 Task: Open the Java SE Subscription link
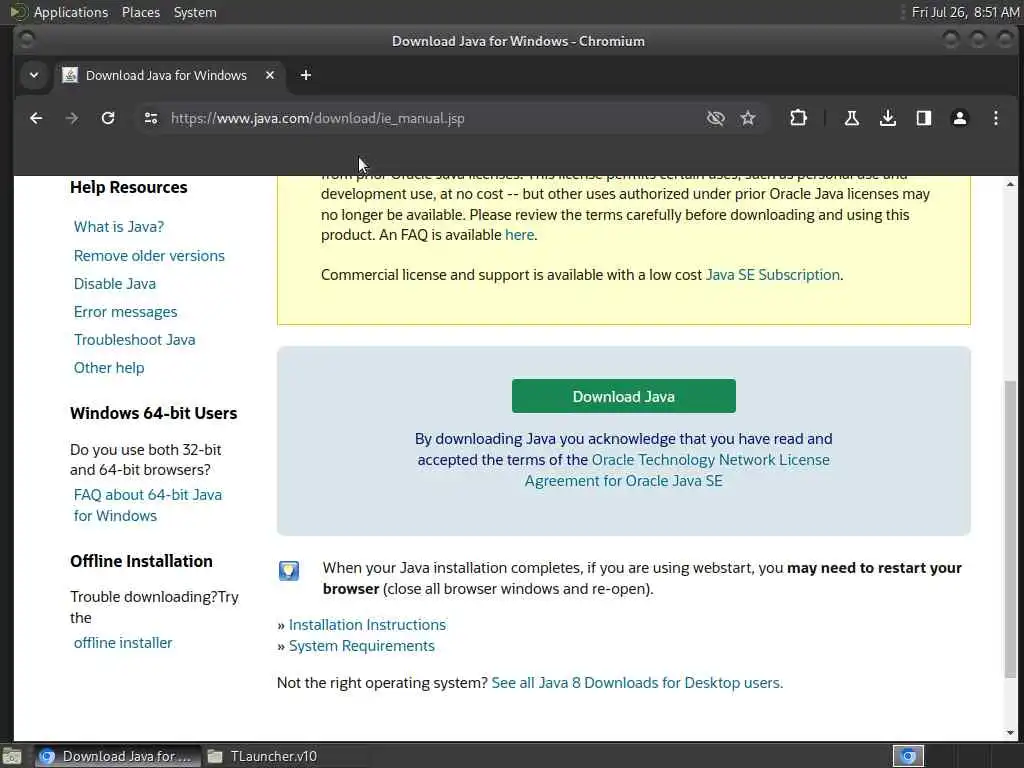pyautogui.click(x=773, y=275)
